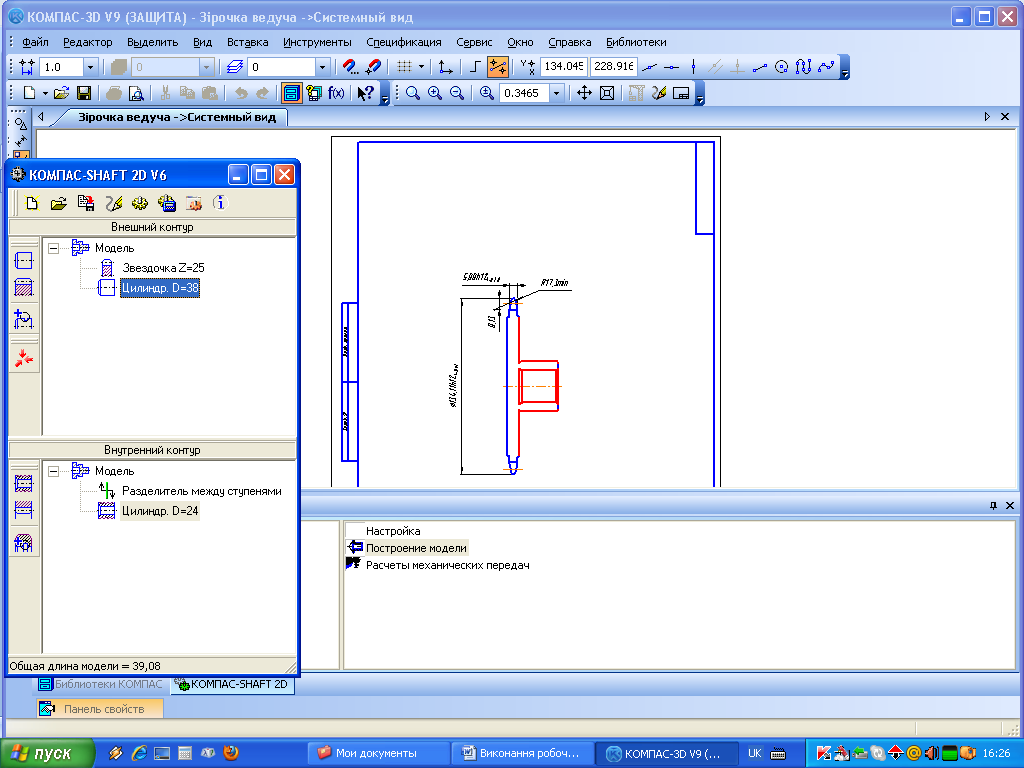
Task: Click zoom out magnifier with minus icon
Action: pyautogui.click(x=457, y=93)
